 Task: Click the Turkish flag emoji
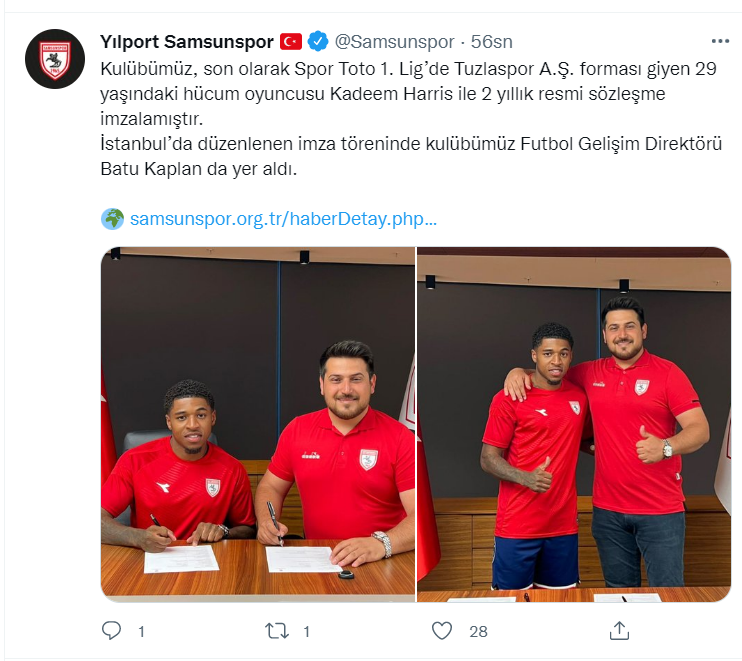tap(291, 42)
